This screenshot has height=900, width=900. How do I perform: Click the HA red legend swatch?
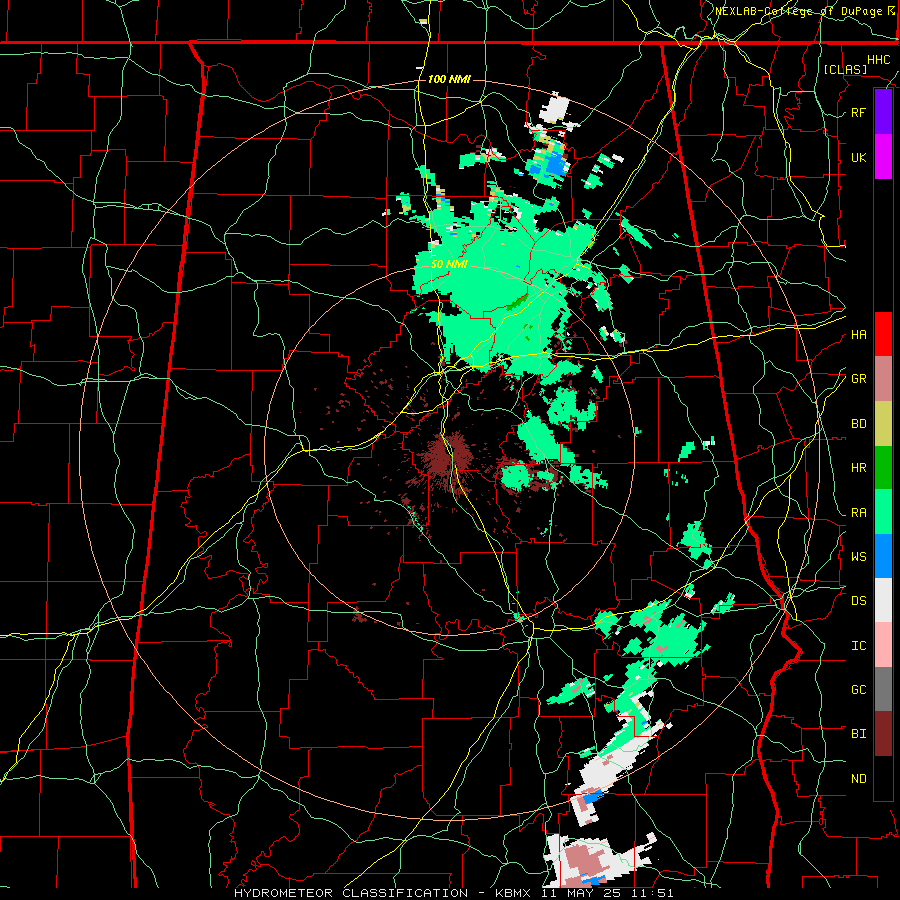pos(883,334)
